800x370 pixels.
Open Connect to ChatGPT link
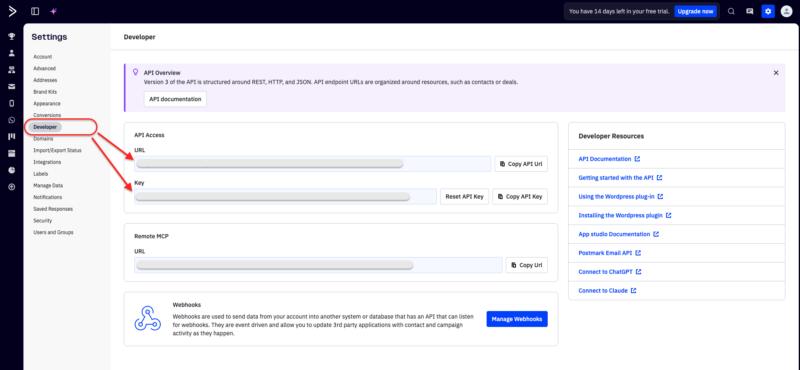coord(610,272)
